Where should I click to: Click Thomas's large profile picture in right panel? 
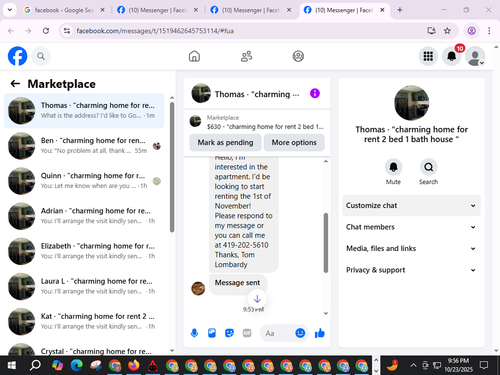coord(411,103)
